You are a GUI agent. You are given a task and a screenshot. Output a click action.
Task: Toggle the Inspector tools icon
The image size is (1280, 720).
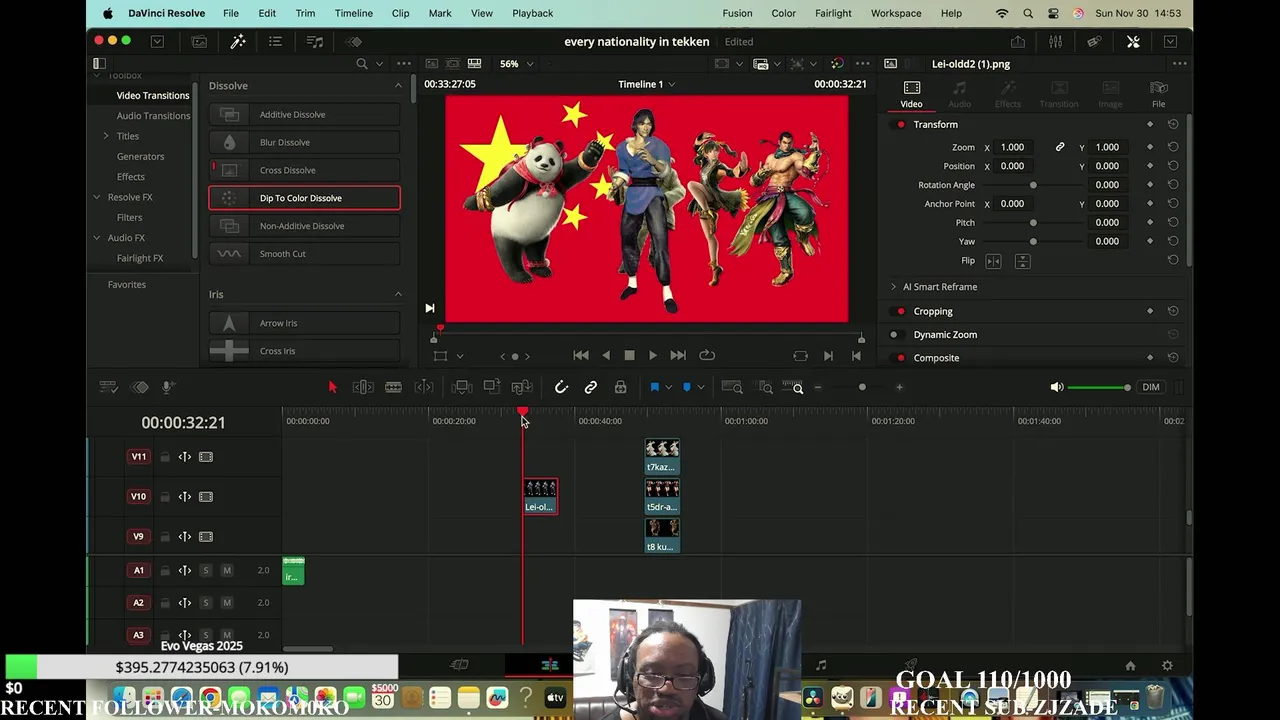(x=1133, y=41)
